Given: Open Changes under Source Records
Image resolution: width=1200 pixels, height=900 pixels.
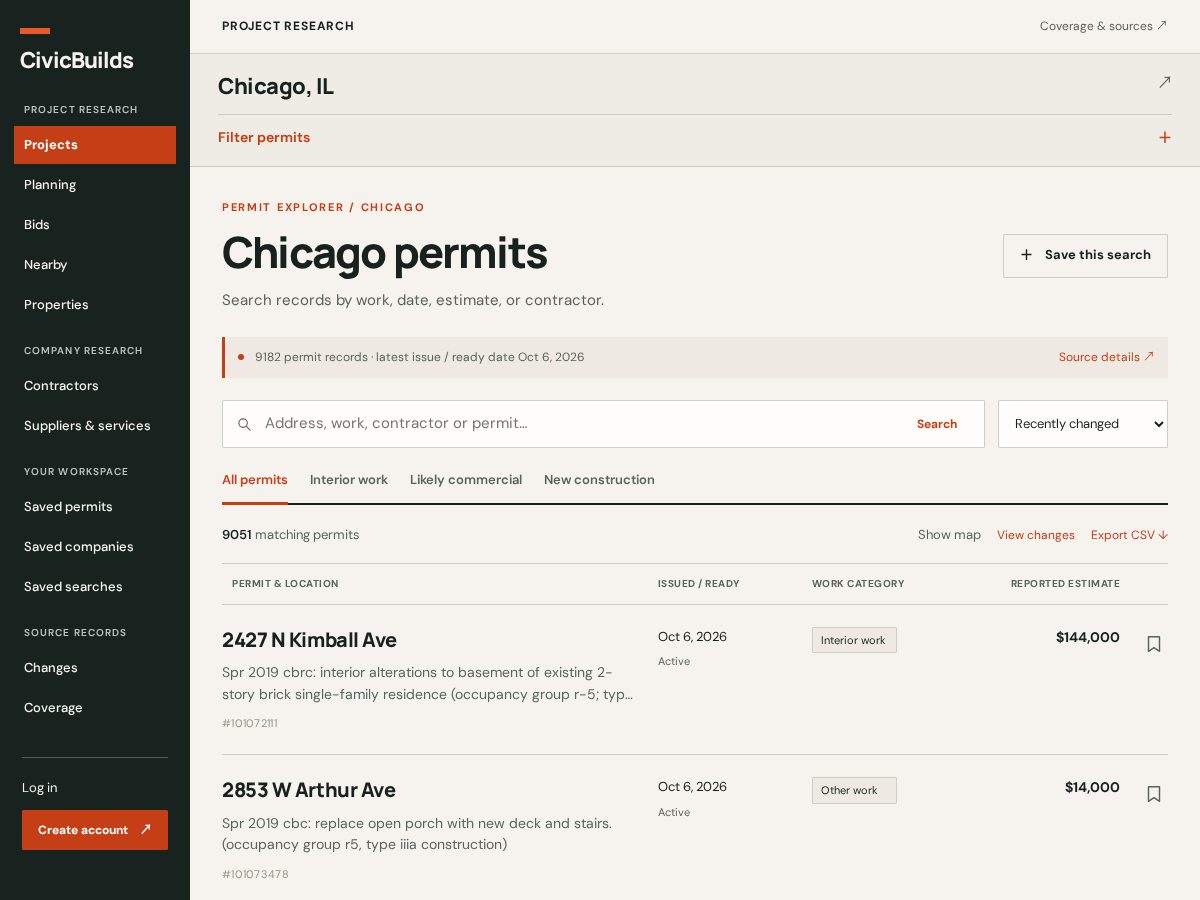Looking at the screenshot, I should (x=95, y=668).
